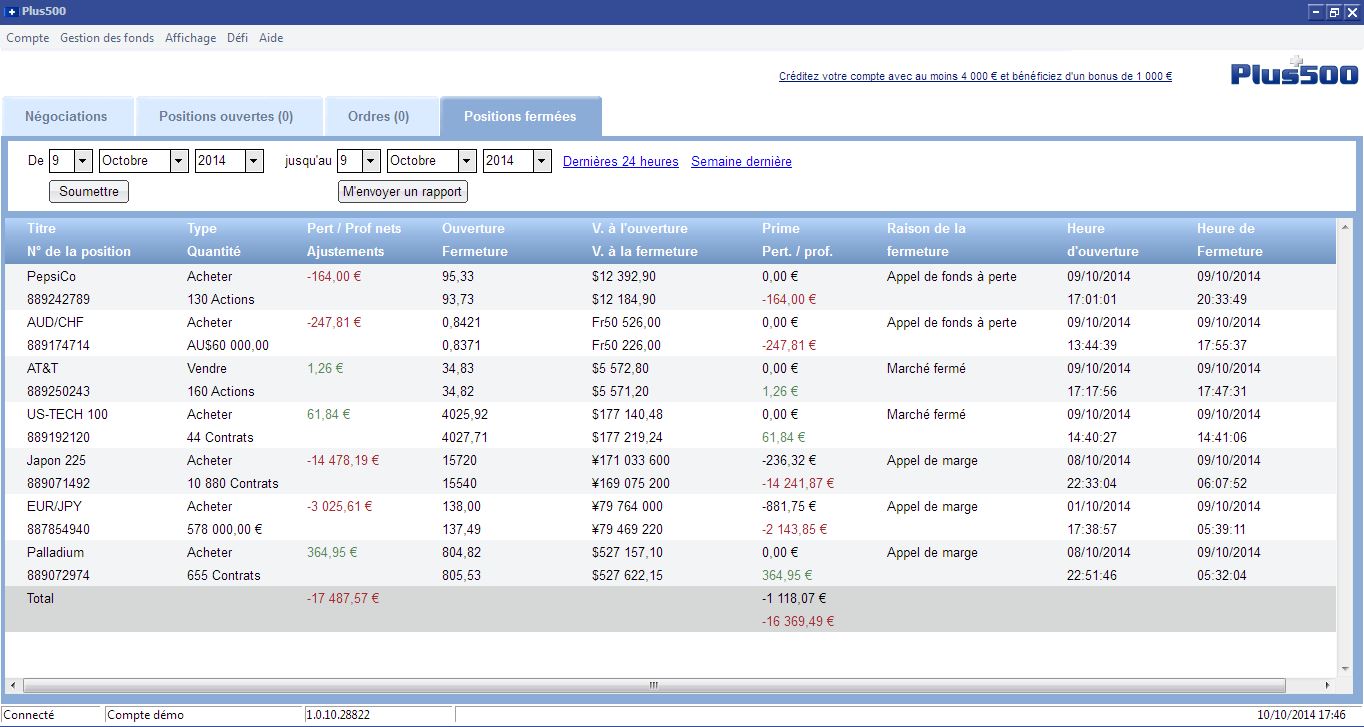Expand the end date year dropdown after 'jusqu'au'

pyautogui.click(x=542, y=161)
